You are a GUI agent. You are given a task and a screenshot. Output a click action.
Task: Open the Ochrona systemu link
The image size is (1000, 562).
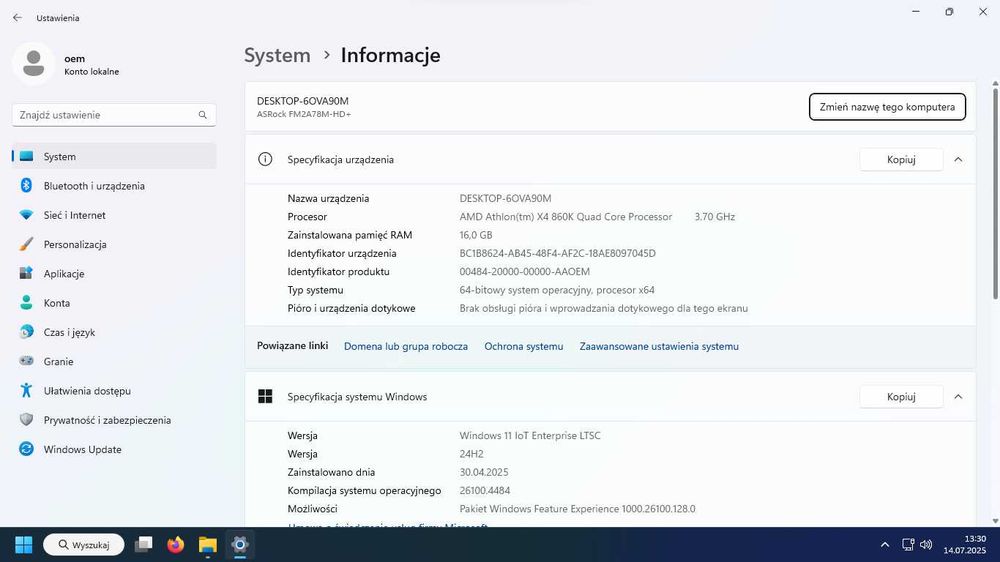point(524,346)
